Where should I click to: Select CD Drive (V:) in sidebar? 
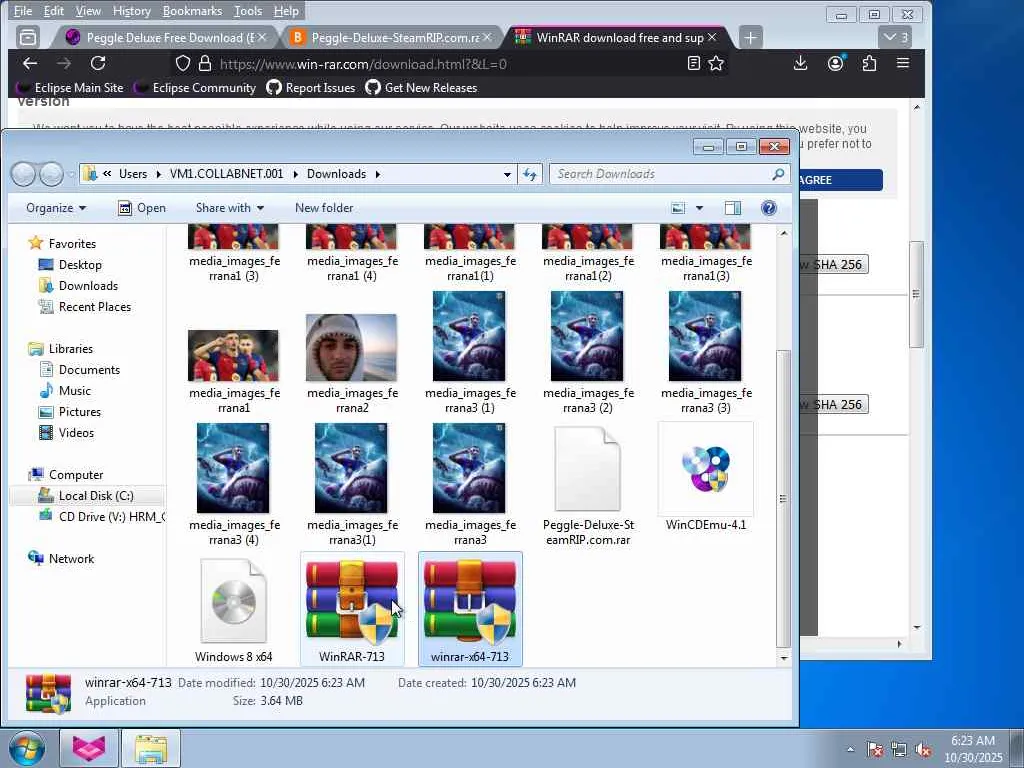click(101, 517)
